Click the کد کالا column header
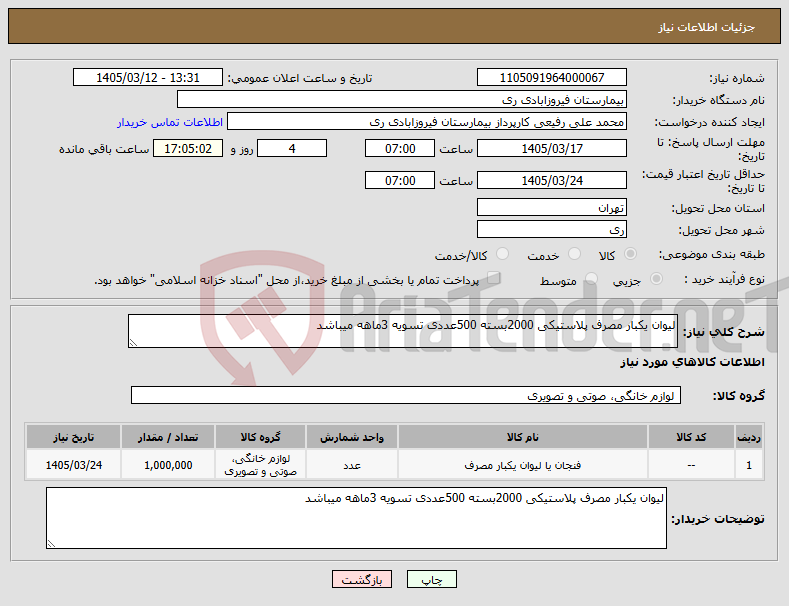The width and height of the screenshot is (789, 606). pyautogui.click(x=691, y=437)
